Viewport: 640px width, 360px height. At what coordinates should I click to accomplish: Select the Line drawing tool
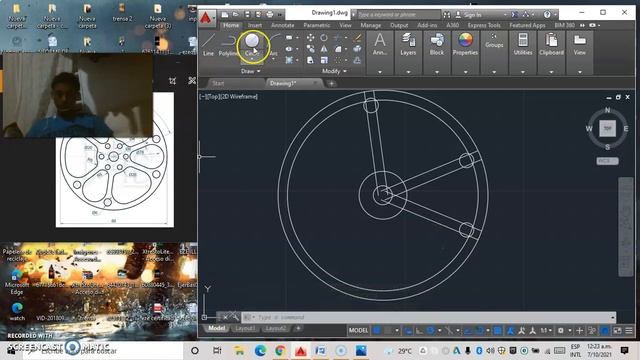coord(208,44)
